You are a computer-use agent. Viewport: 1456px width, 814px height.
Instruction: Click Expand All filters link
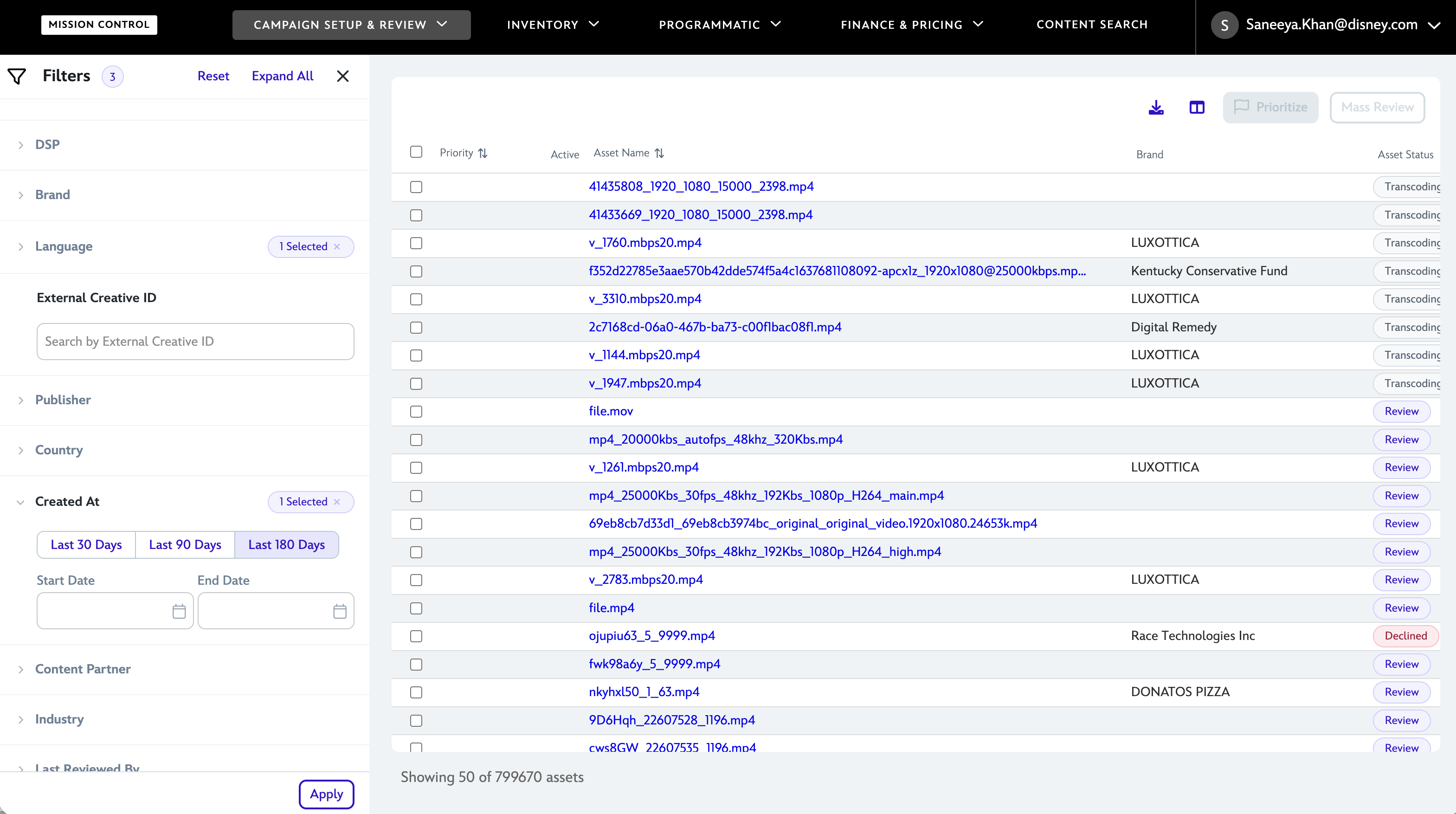point(283,76)
